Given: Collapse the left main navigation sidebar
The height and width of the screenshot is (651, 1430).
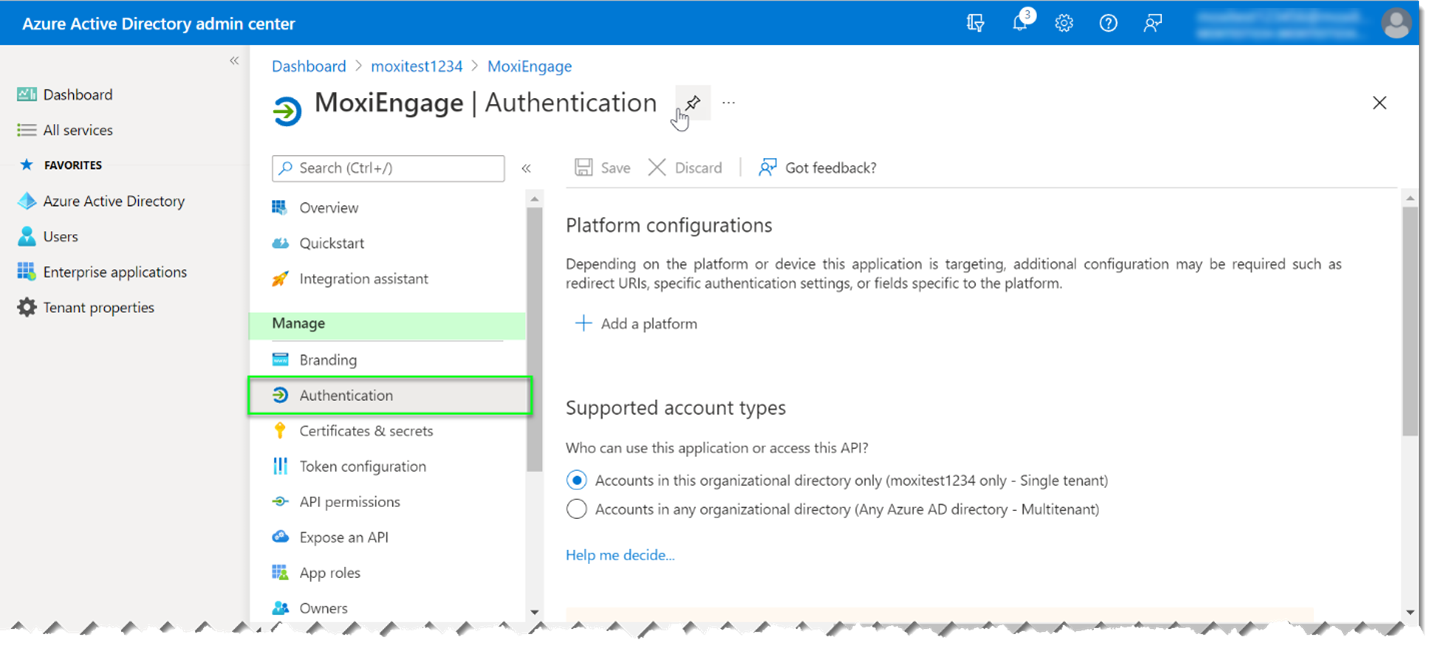Looking at the screenshot, I should click(234, 61).
